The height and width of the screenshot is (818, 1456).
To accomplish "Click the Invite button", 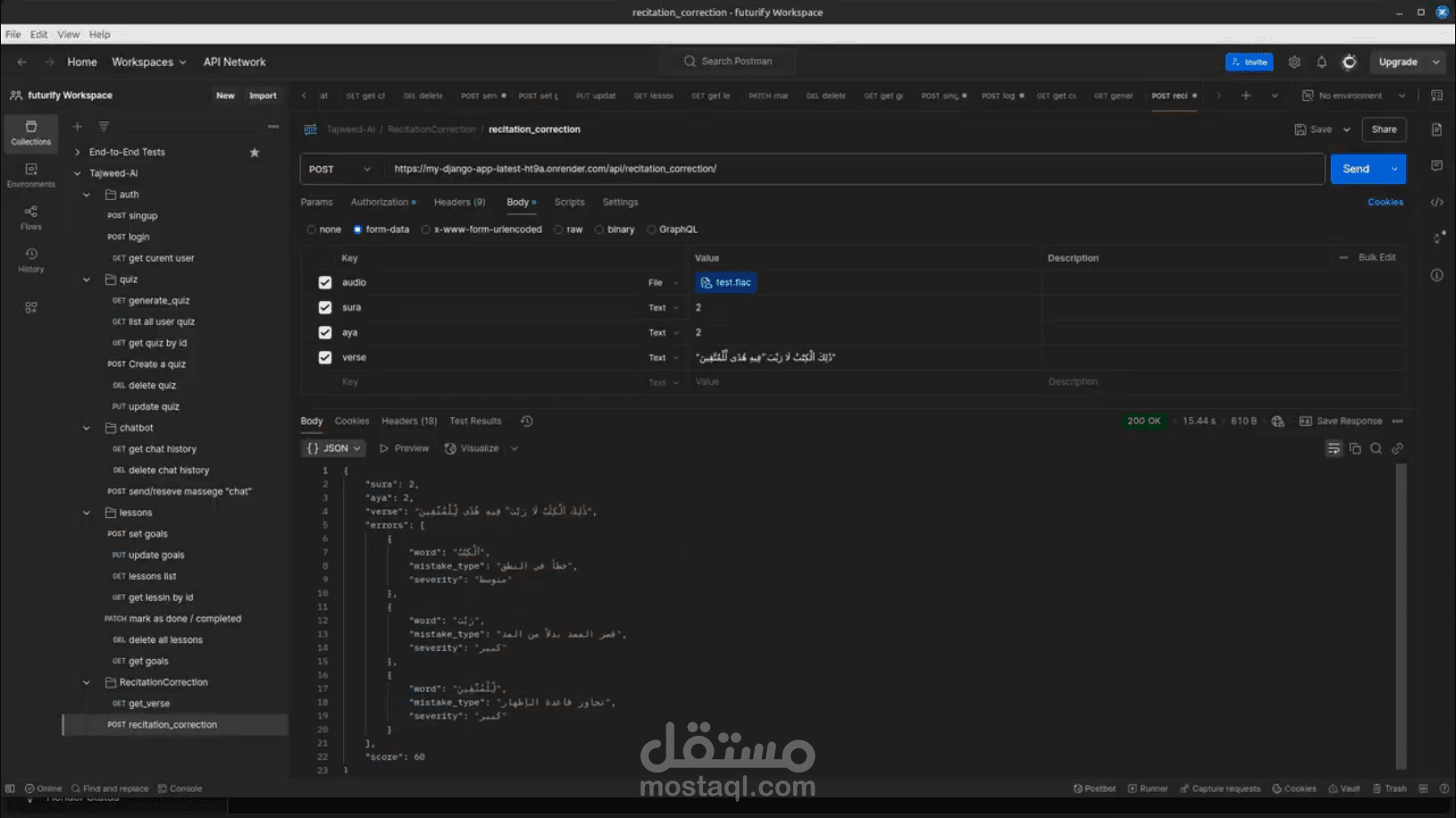I will point(1250,62).
